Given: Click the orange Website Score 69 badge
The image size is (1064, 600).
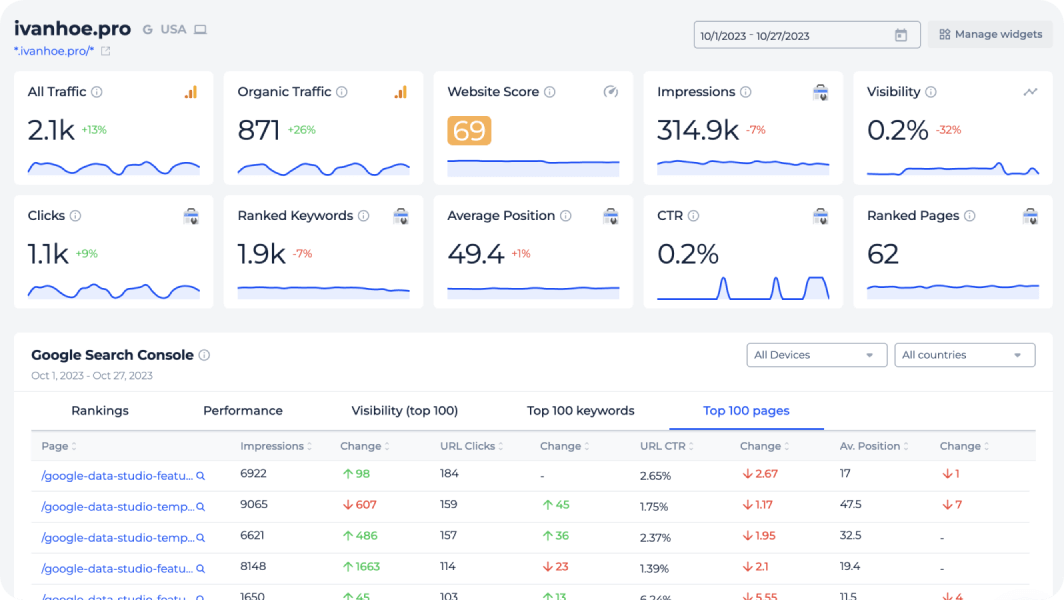Looking at the screenshot, I should (x=469, y=131).
